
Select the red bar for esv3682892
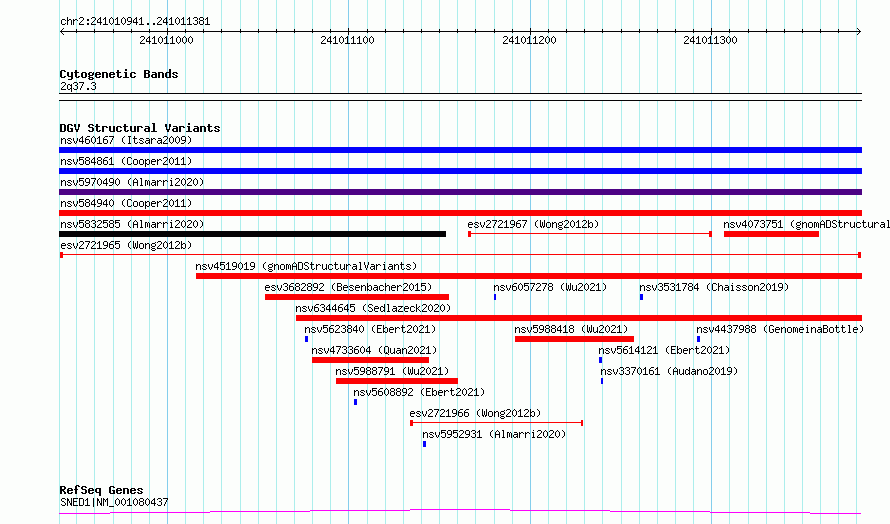click(x=357, y=297)
